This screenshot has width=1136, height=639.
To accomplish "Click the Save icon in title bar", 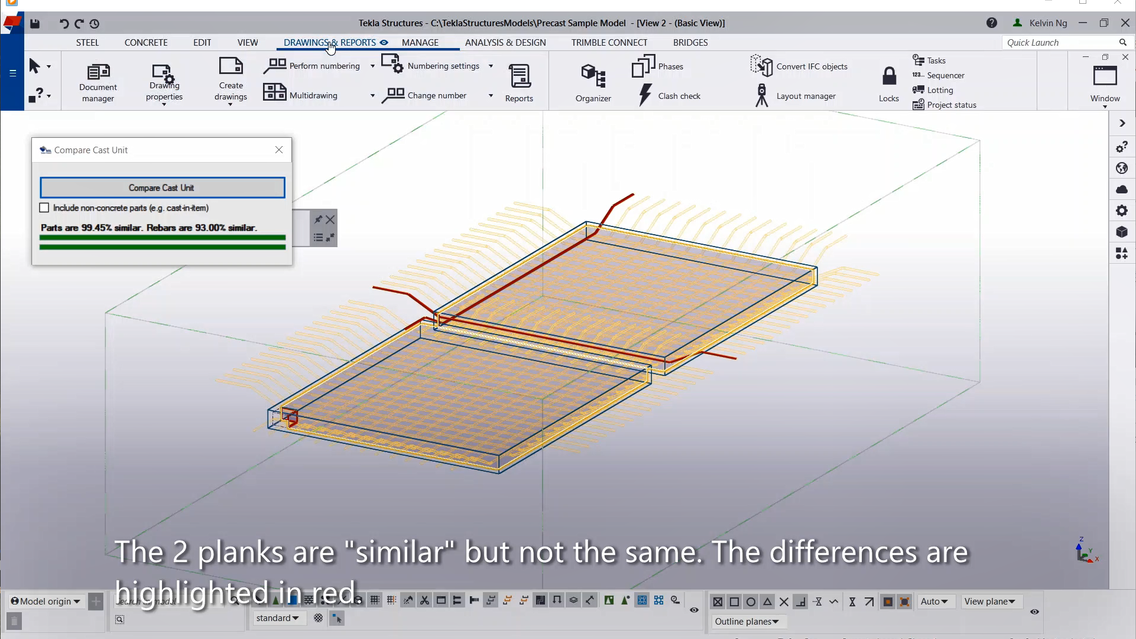I will point(35,23).
